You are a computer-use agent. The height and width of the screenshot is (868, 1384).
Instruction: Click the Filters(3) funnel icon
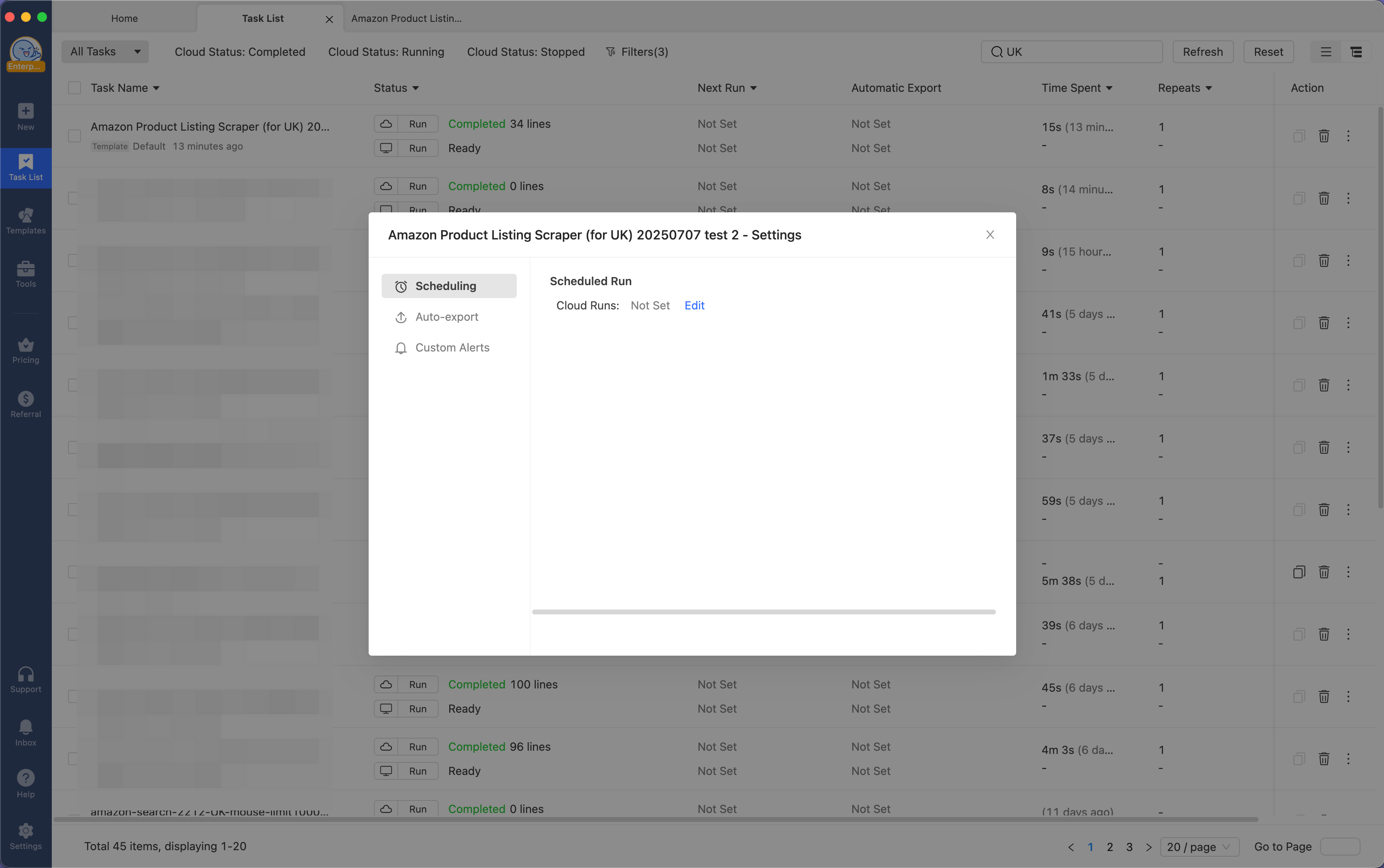[x=610, y=52]
